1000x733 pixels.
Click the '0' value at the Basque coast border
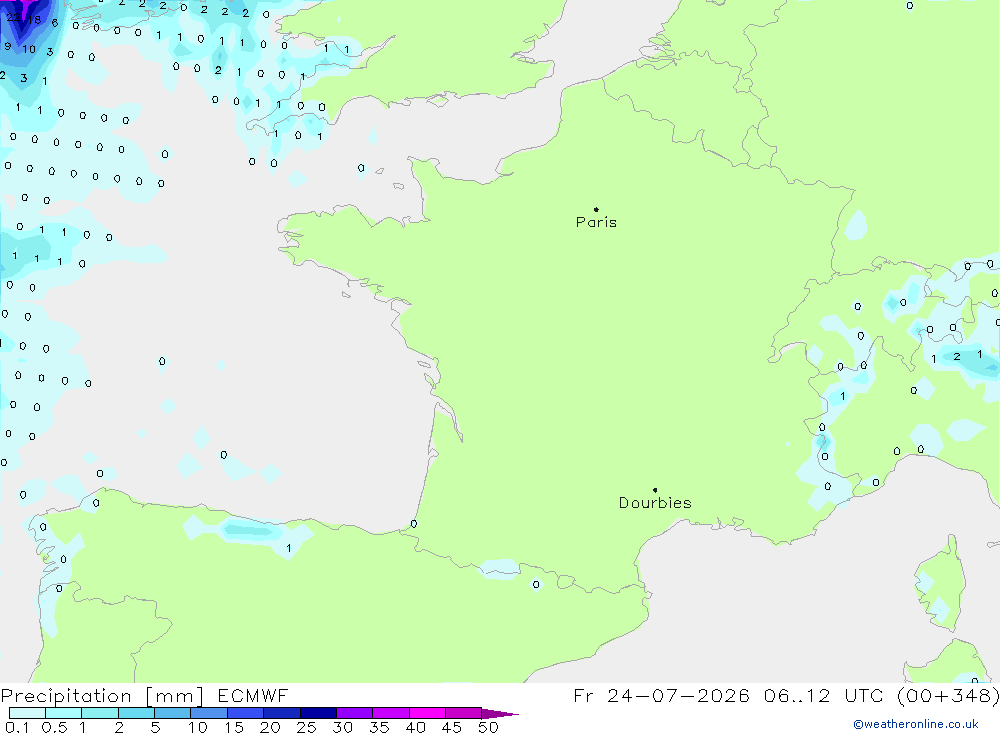coord(414,524)
